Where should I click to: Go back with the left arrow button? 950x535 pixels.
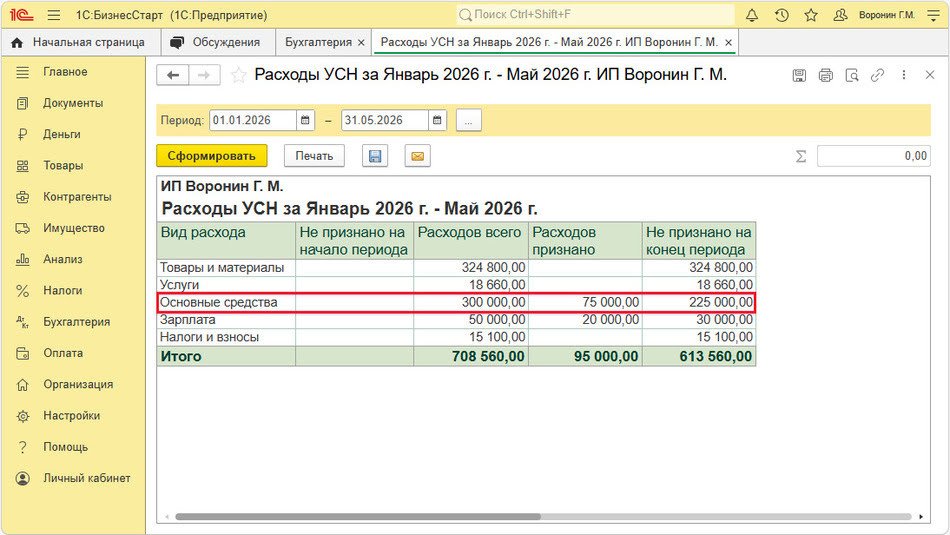[x=173, y=75]
